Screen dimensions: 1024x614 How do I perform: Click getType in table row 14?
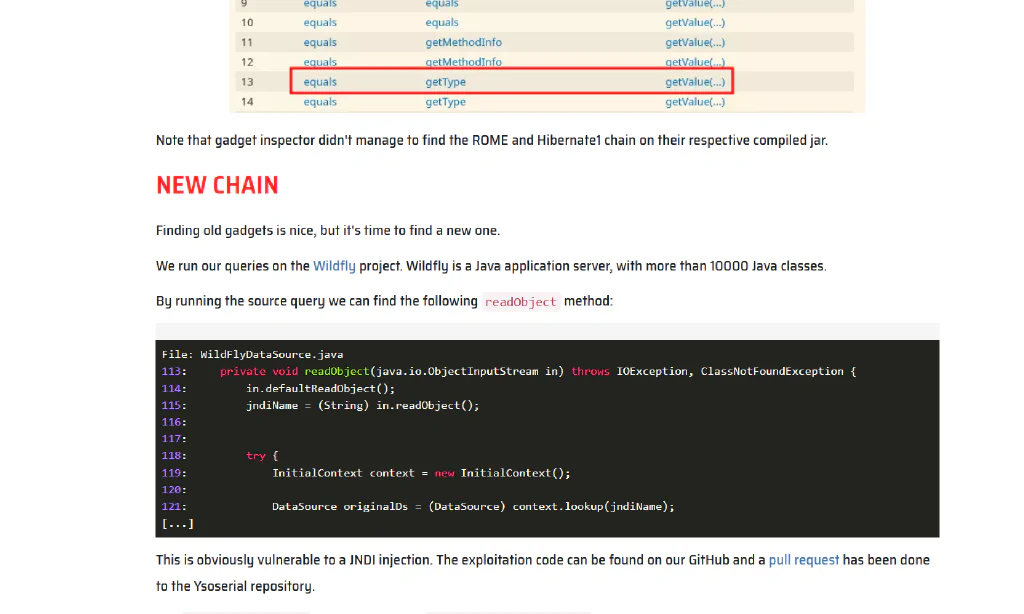445,102
